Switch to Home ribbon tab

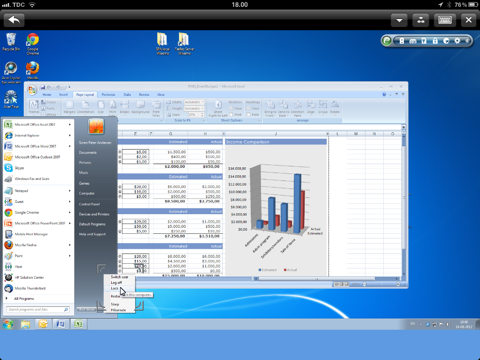coord(47,95)
